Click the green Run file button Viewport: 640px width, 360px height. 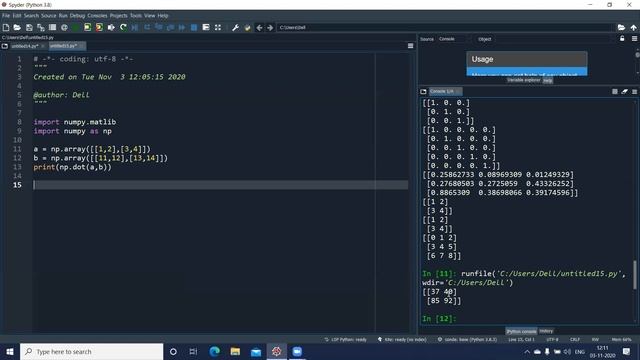tap(76, 27)
